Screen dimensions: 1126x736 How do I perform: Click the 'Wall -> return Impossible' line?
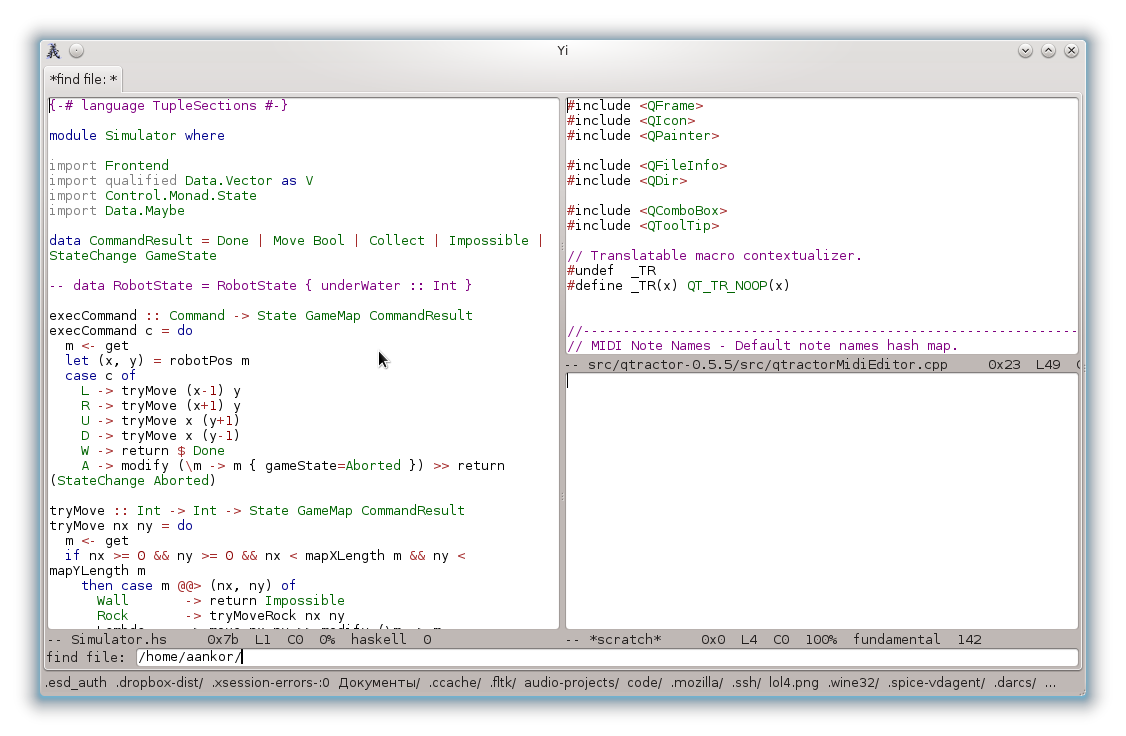pos(220,601)
